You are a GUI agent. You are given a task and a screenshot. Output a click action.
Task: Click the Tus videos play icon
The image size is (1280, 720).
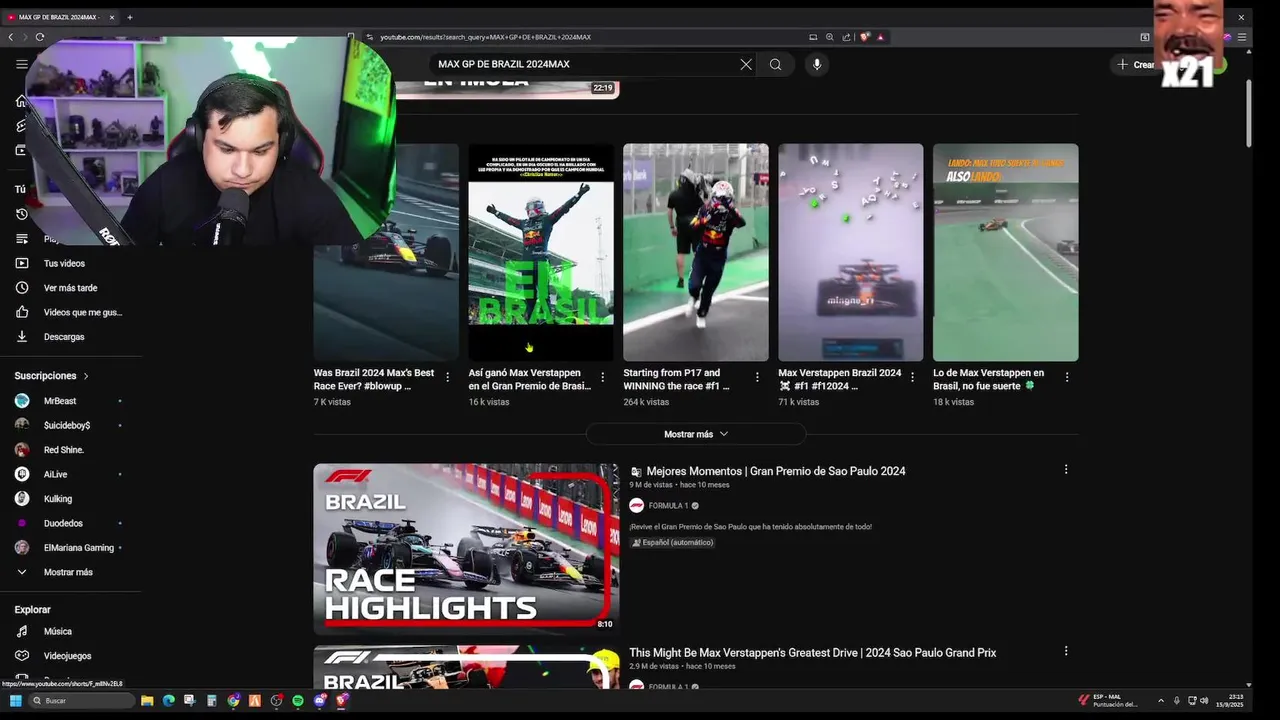(x=22, y=264)
